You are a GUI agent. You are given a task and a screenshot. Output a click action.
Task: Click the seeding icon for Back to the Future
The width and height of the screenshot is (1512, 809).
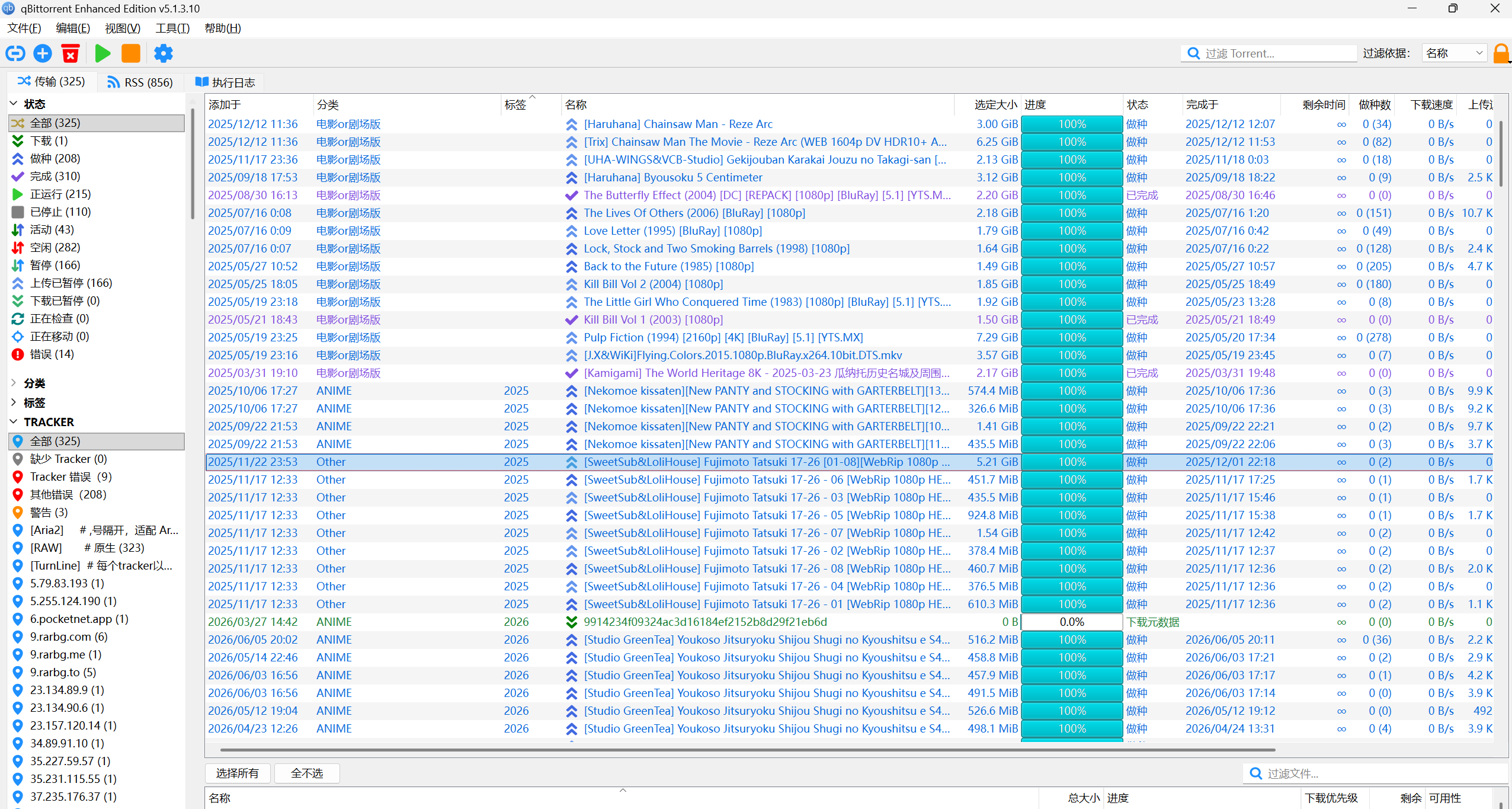tap(571, 267)
